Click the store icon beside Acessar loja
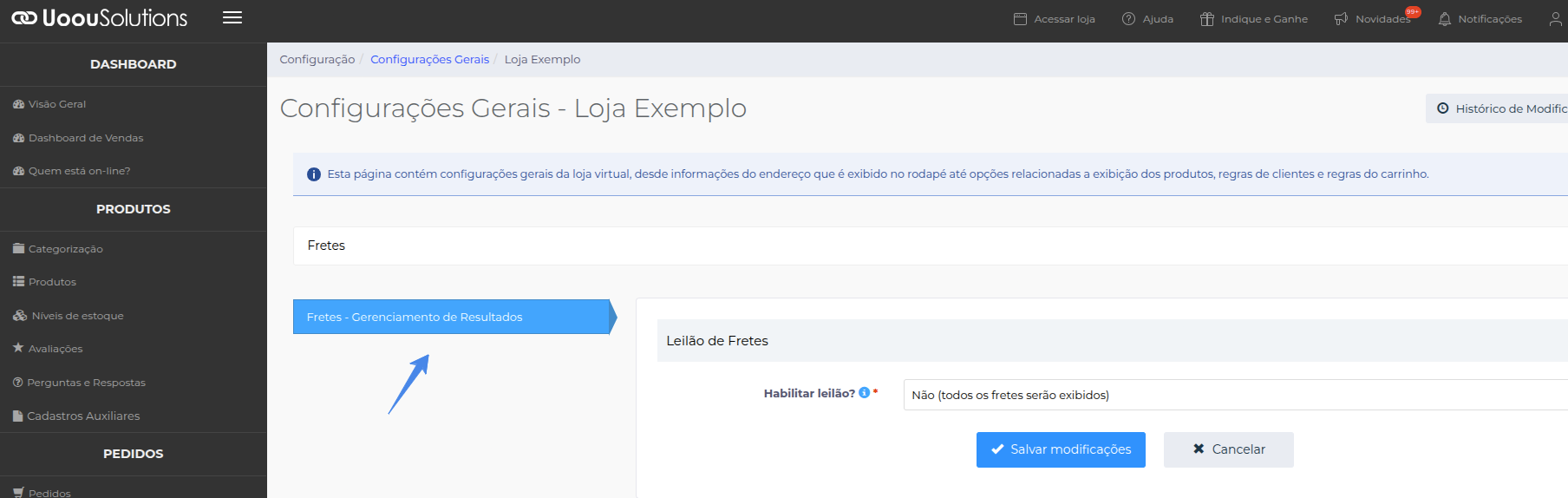 [x=1020, y=19]
